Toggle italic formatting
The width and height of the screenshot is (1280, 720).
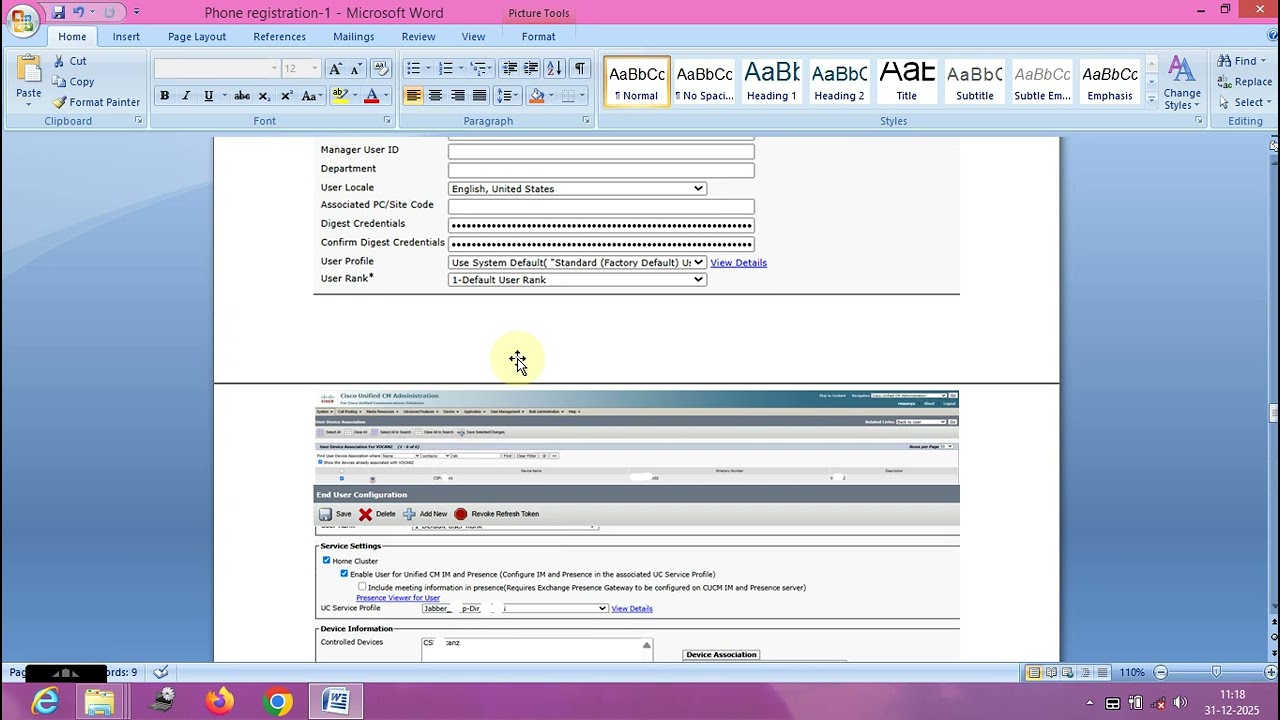point(186,96)
